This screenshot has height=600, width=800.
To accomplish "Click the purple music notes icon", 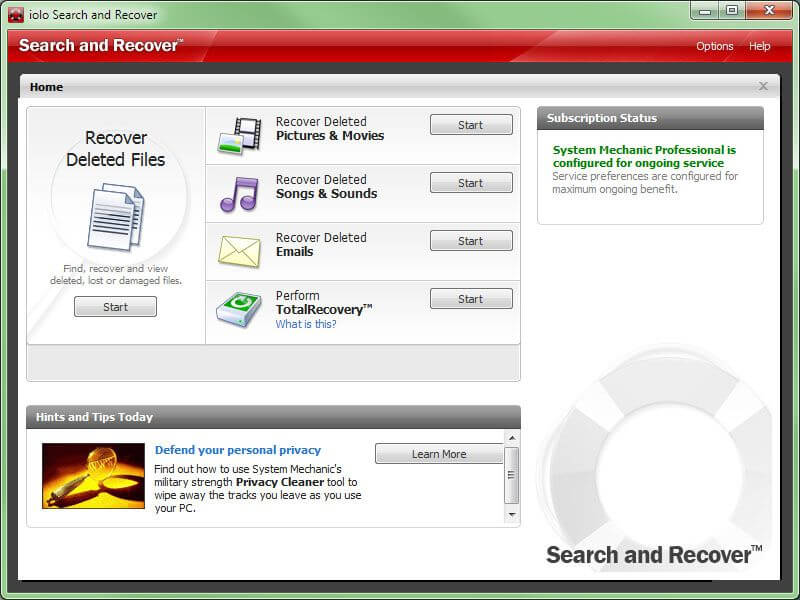I will coord(239,193).
